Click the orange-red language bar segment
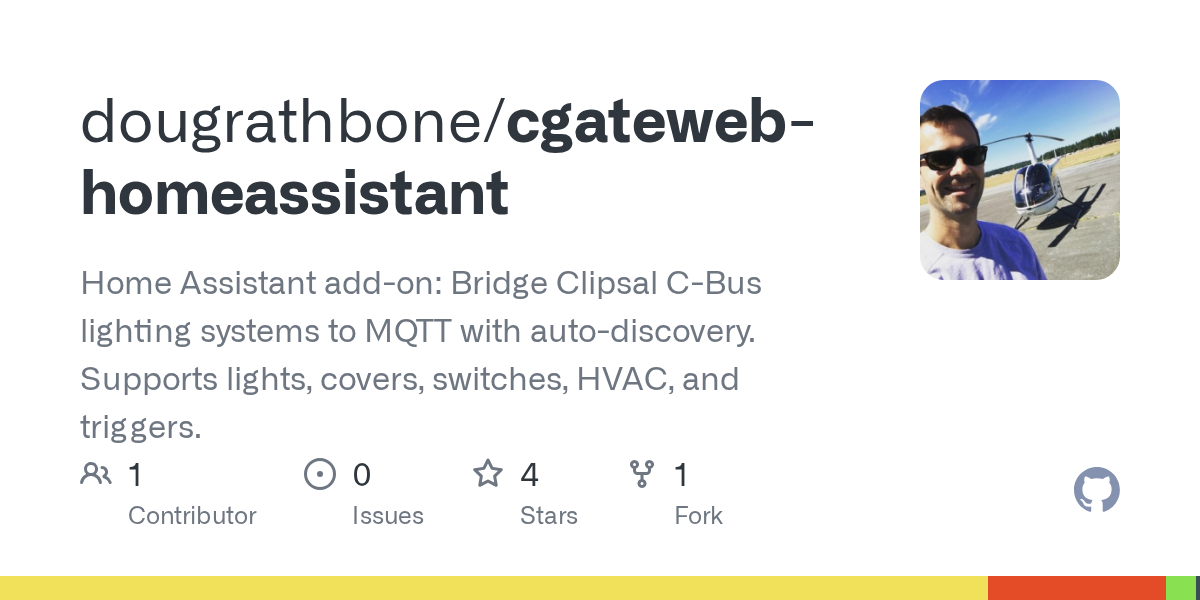The height and width of the screenshot is (600, 1200). click(x=1077, y=588)
